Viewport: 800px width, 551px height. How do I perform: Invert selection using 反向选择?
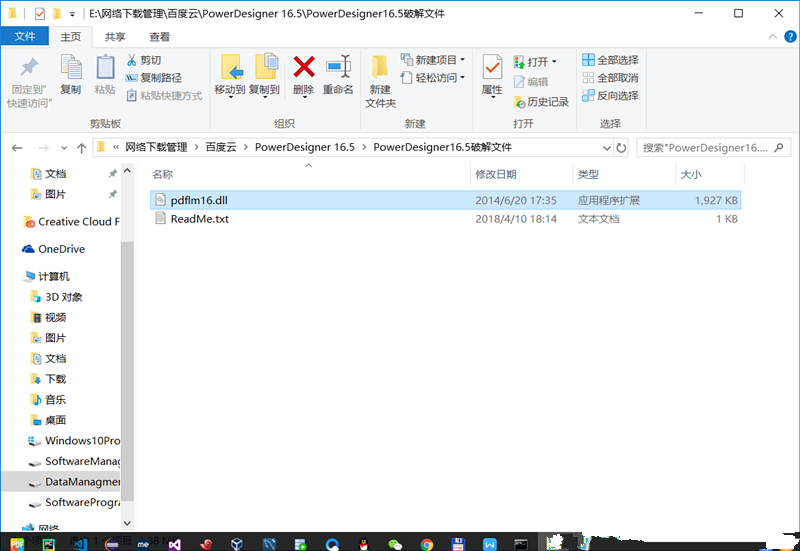tap(610, 95)
